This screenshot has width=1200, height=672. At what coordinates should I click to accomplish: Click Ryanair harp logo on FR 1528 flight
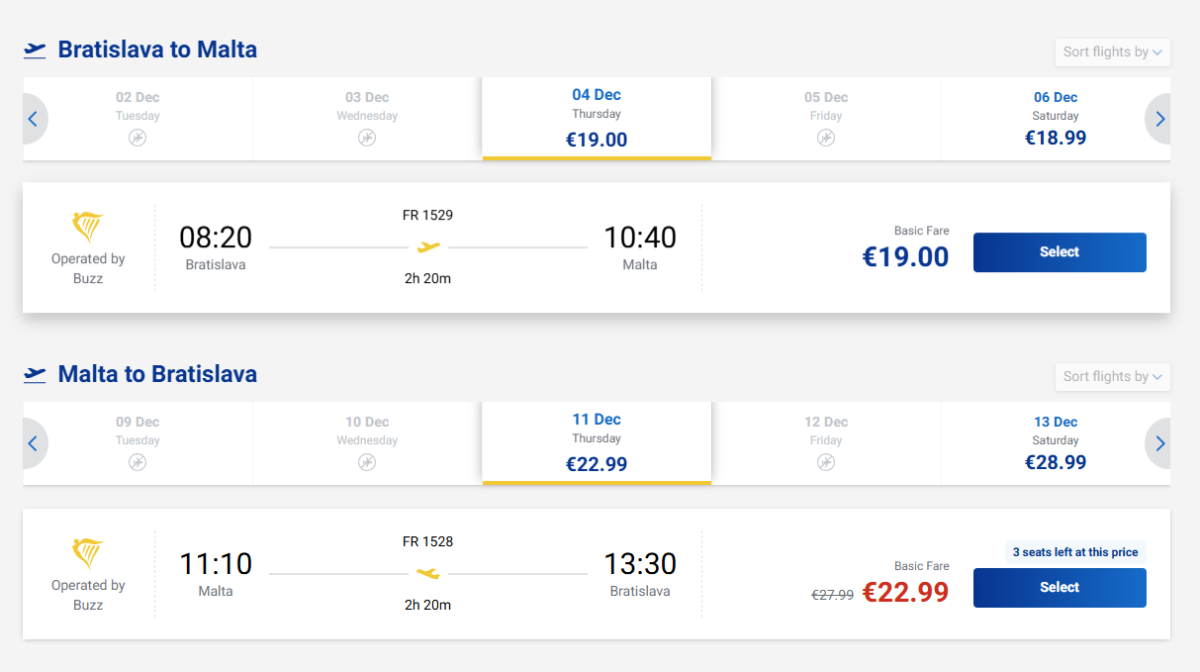coord(88,553)
